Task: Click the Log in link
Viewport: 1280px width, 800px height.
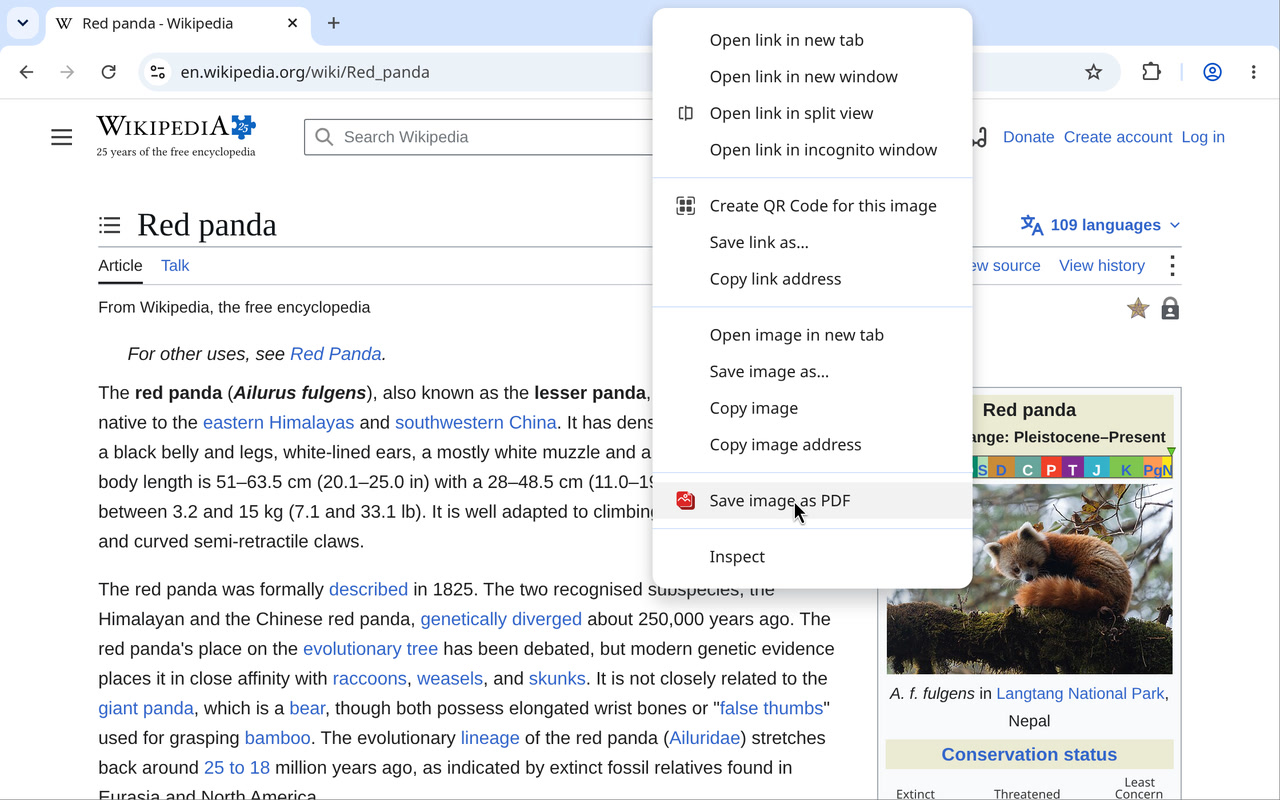Action: (x=1203, y=137)
